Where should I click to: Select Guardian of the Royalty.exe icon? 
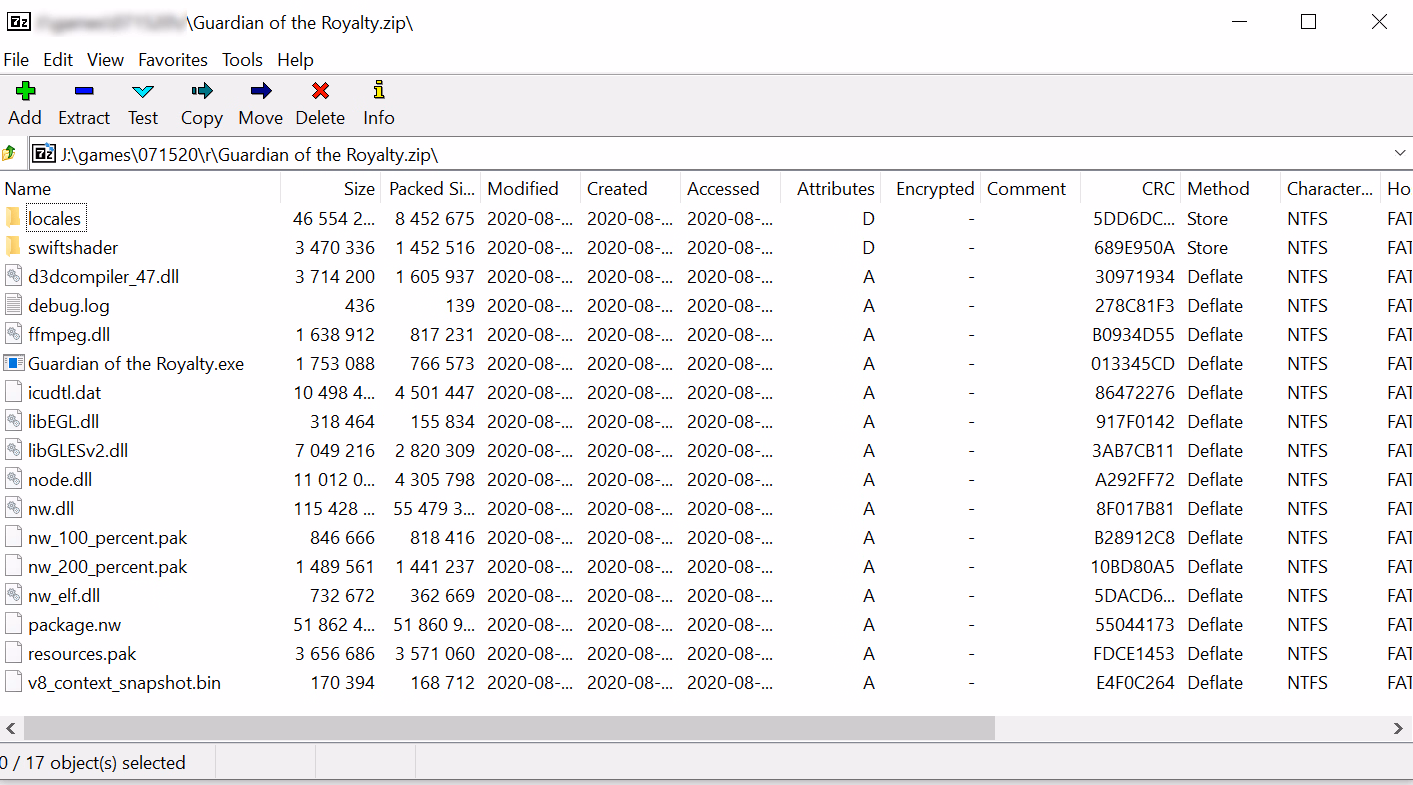pyautogui.click(x=13, y=363)
